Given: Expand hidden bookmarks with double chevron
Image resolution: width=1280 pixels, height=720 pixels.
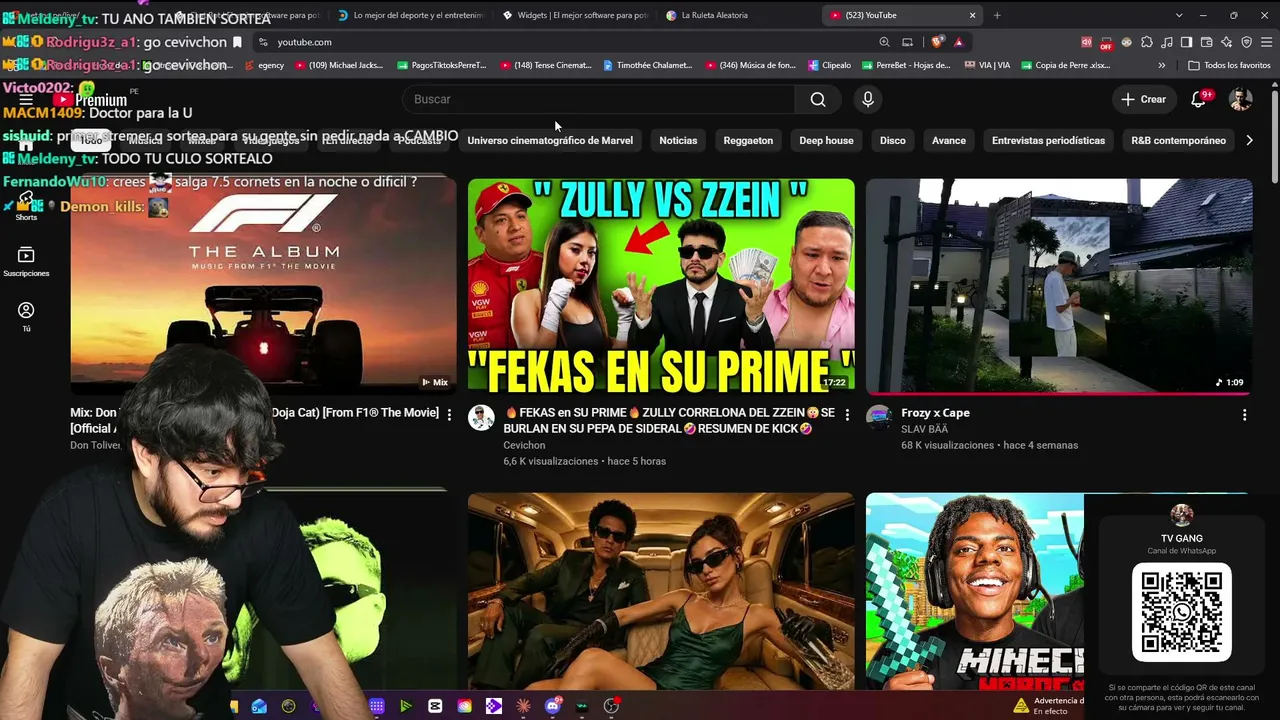Looking at the screenshot, I should coord(1161,65).
